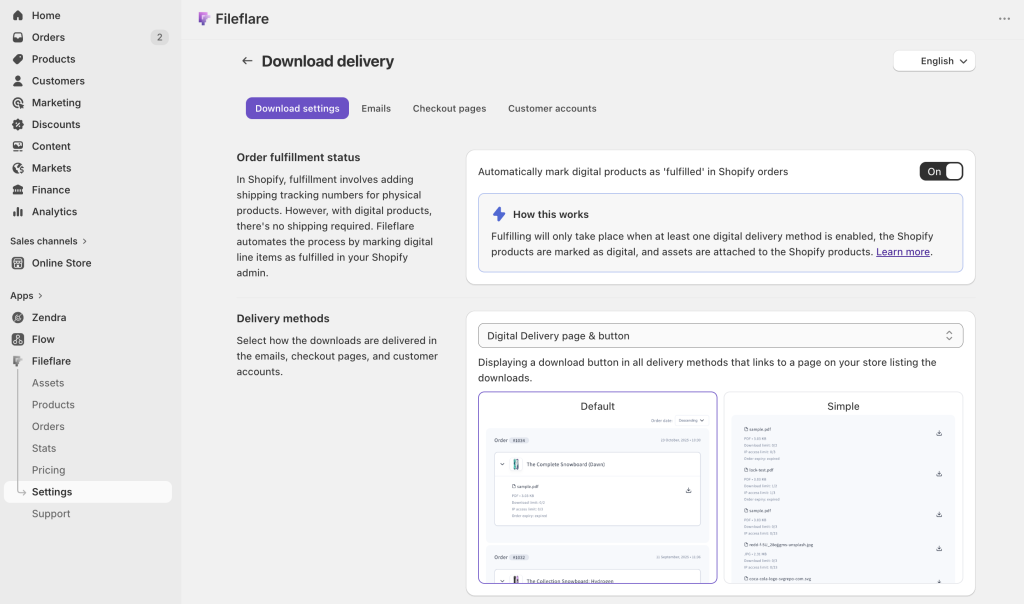Open the English language dropdown
The height and width of the screenshot is (604, 1024).
click(934, 61)
